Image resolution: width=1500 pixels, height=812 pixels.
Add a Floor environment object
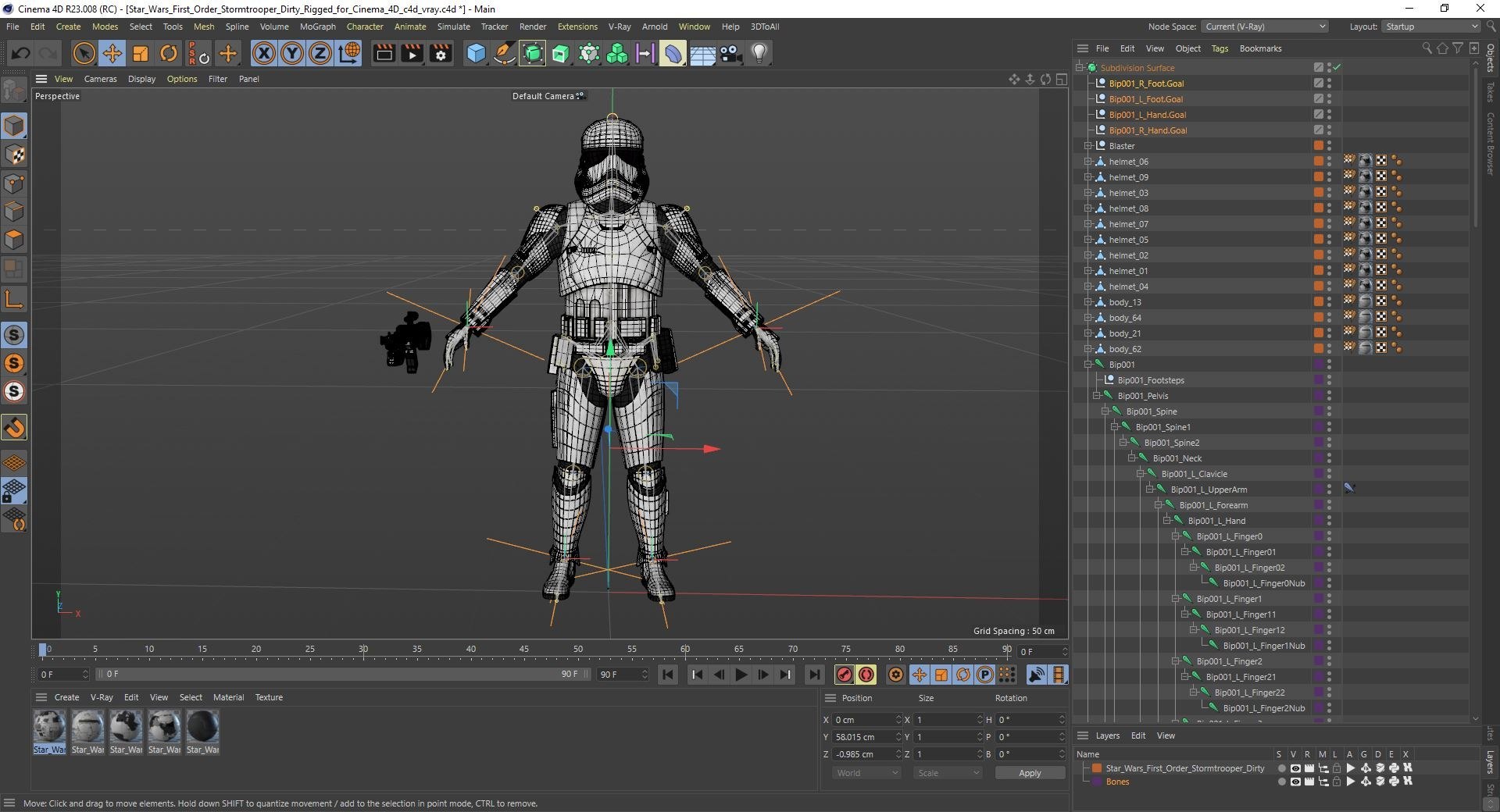click(x=702, y=53)
